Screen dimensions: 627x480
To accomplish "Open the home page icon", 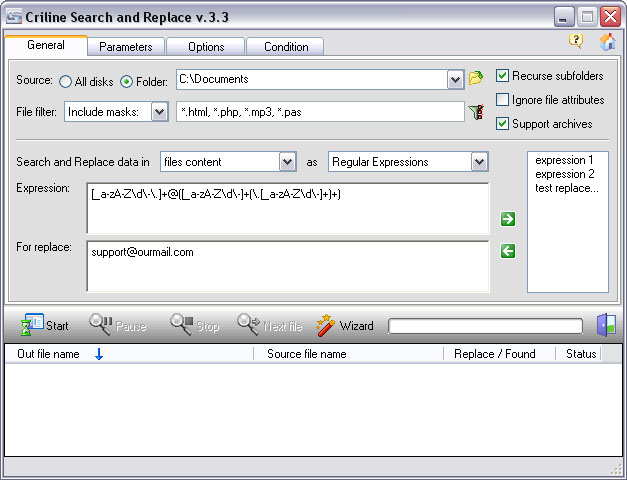I will click(x=607, y=42).
